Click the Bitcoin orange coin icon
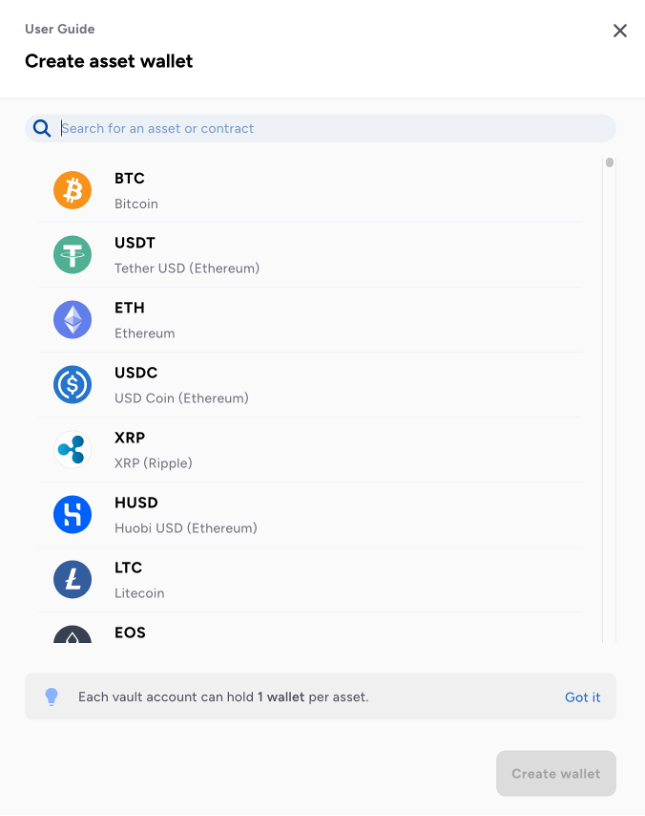 (72, 190)
